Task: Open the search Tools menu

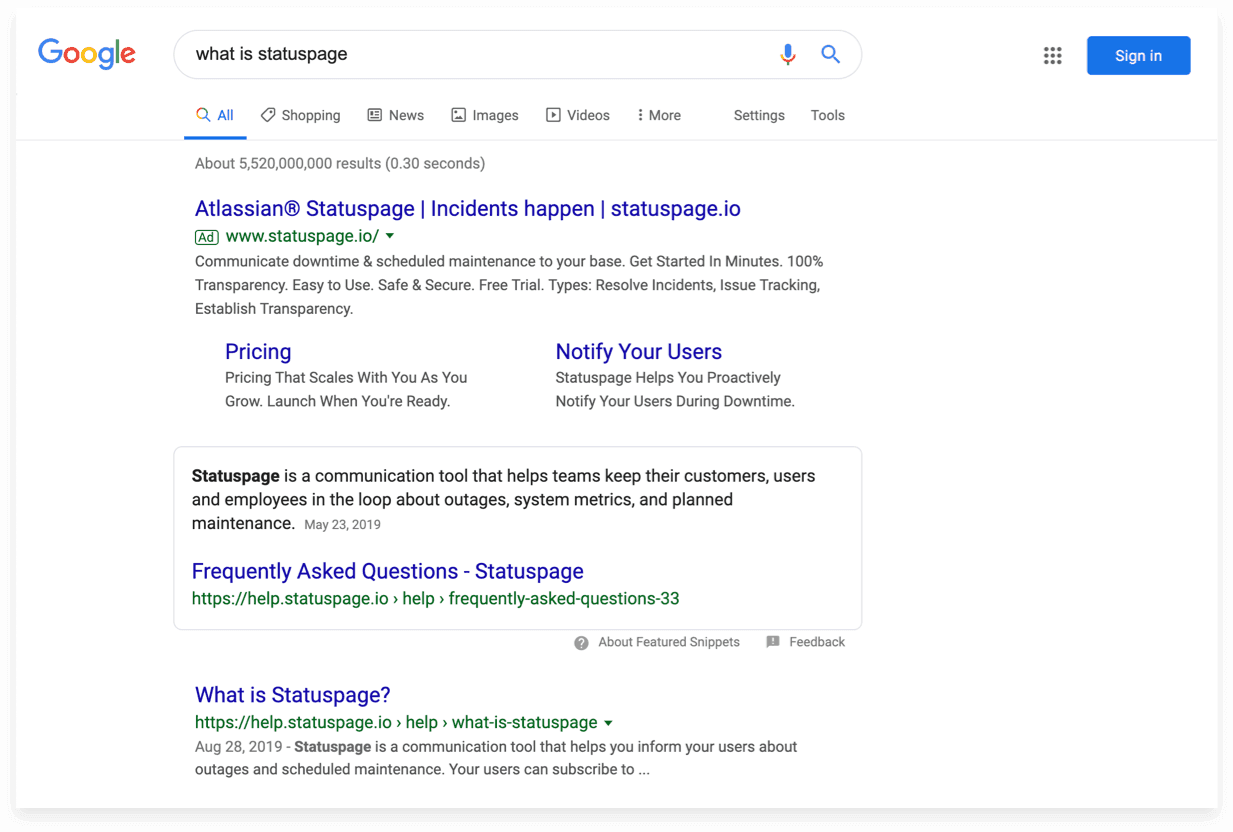Action: [x=827, y=115]
